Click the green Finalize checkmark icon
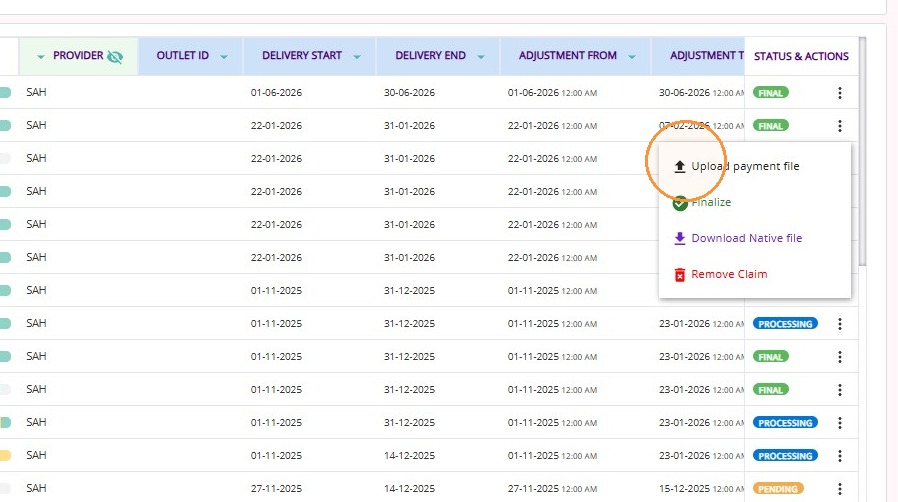 [x=680, y=203]
